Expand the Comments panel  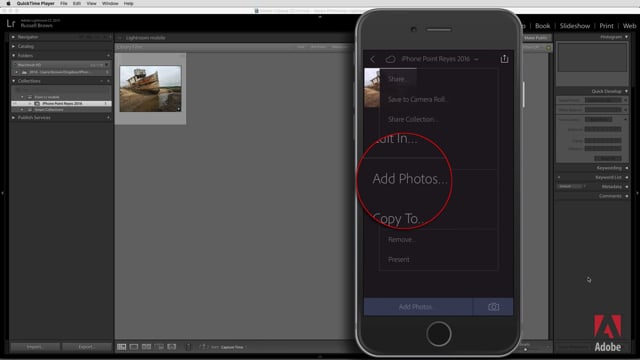(x=627, y=196)
